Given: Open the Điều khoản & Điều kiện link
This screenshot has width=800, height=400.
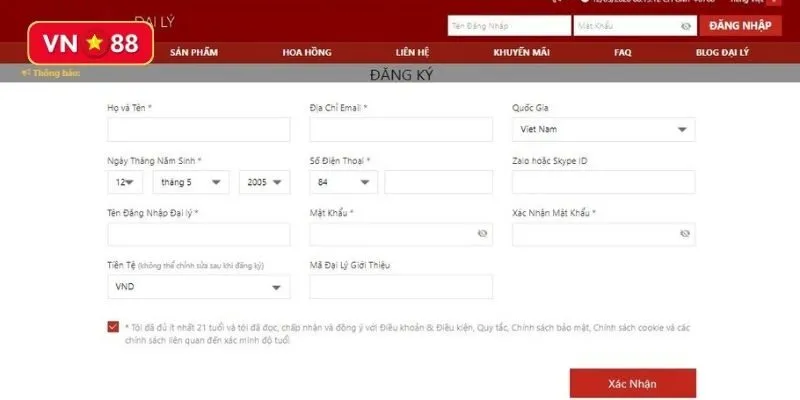Looking at the screenshot, I should point(426,328).
